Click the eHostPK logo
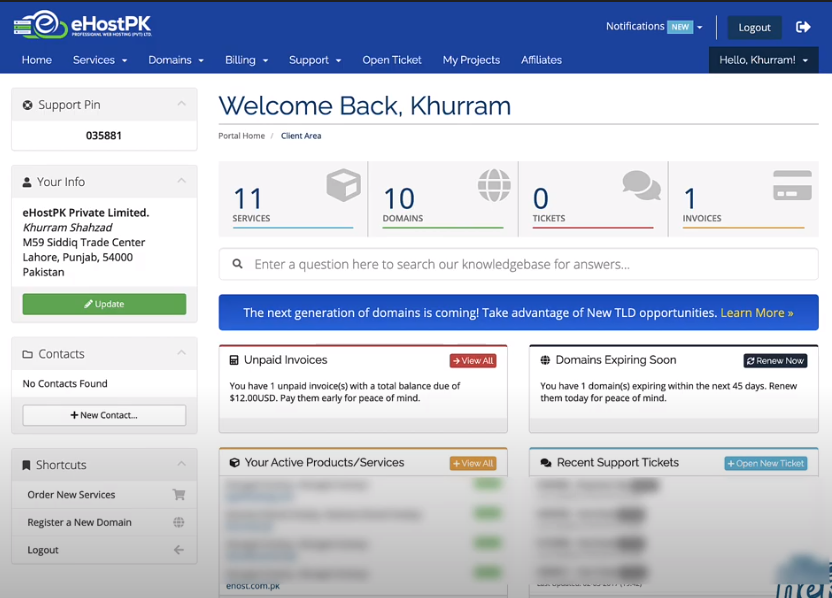This screenshot has width=832, height=598. 83,24
